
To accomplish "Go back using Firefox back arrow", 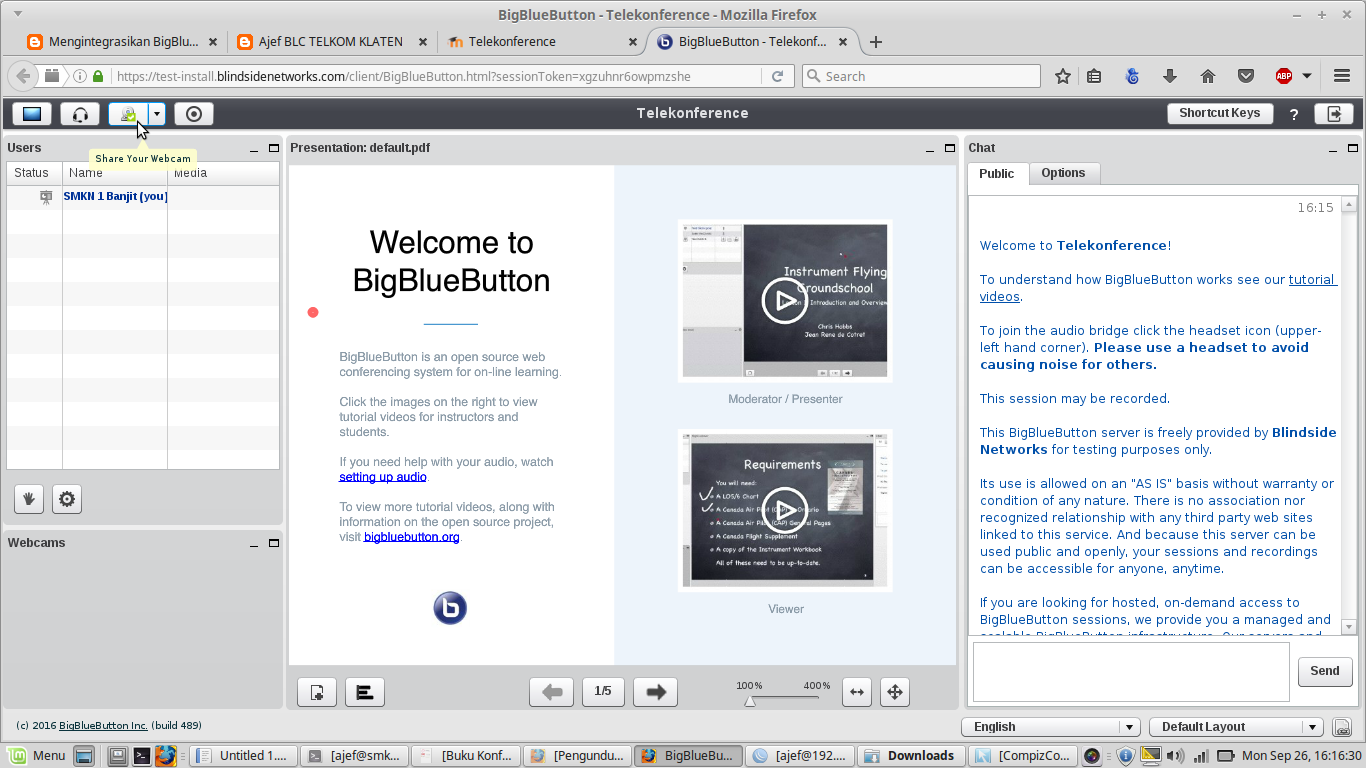I will (x=22, y=76).
